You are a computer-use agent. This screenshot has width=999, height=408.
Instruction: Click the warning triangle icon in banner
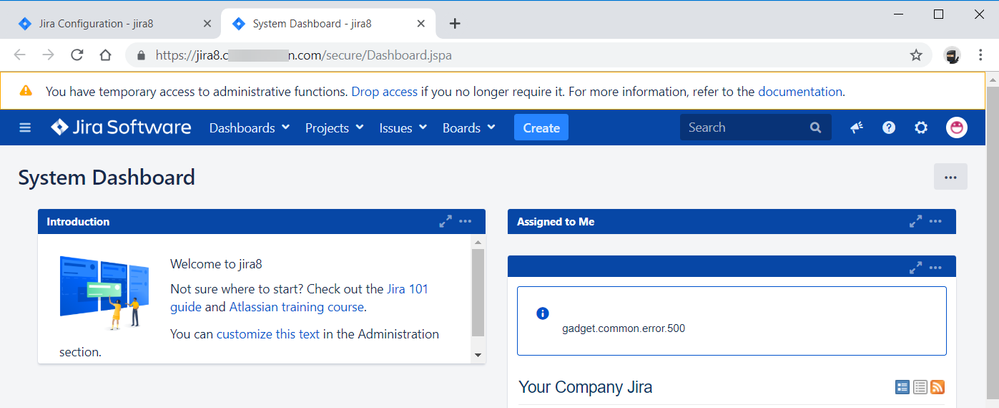[x=25, y=91]
